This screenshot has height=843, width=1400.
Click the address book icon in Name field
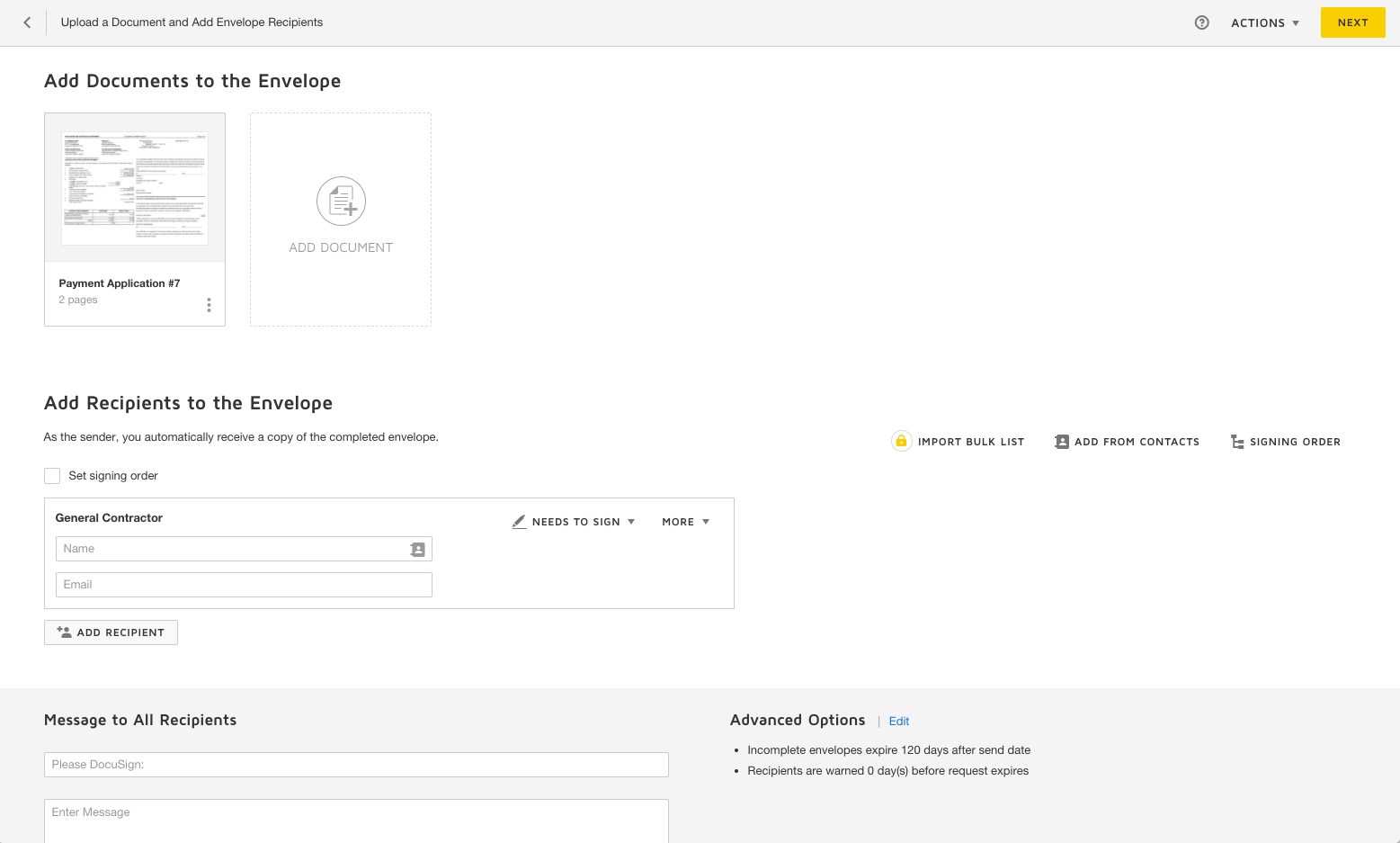(x=417, y=549)
